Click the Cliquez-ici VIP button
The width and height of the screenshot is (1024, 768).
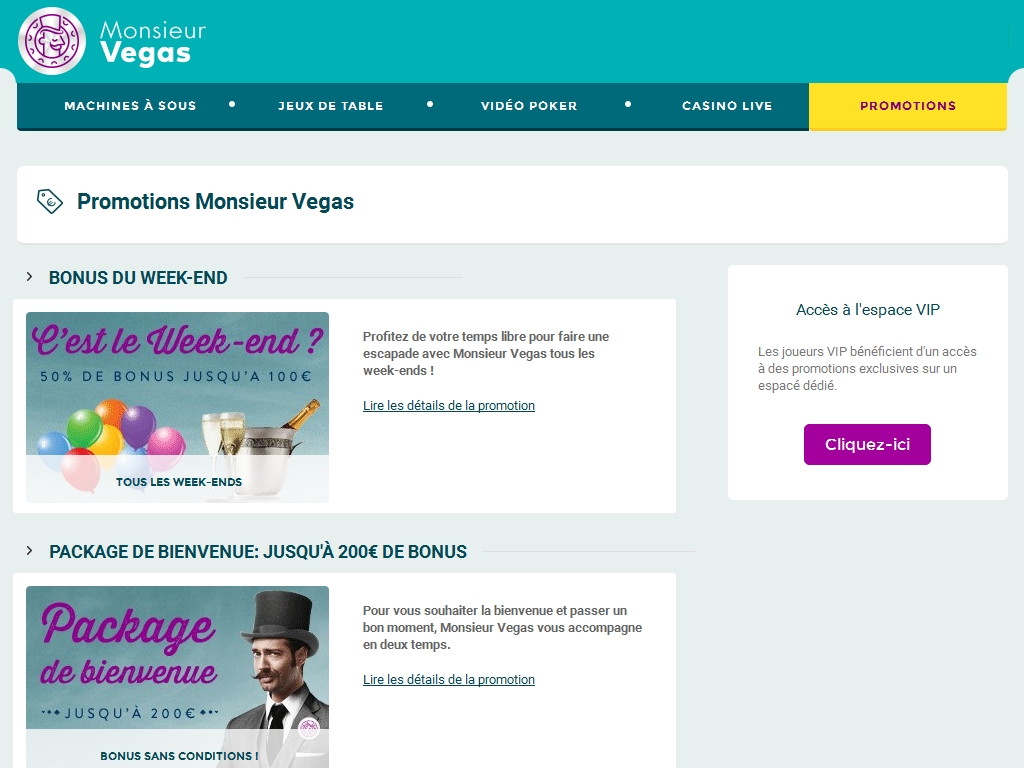(867, 445)
